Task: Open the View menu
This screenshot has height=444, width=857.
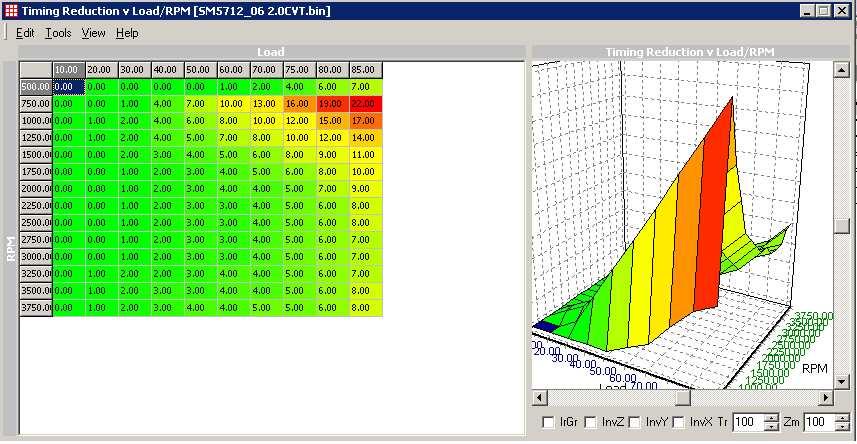Action: click(x=93, y=33)
